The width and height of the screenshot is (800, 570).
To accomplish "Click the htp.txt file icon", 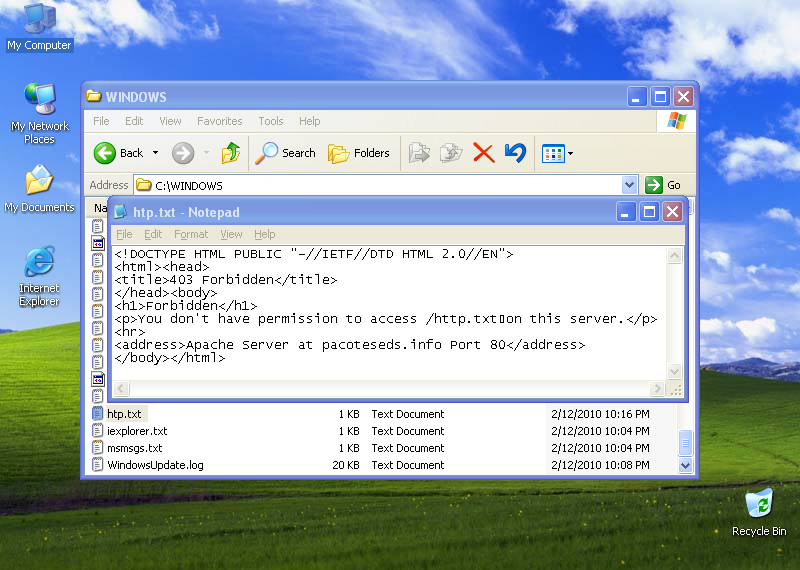I will [x=97, y=414].
